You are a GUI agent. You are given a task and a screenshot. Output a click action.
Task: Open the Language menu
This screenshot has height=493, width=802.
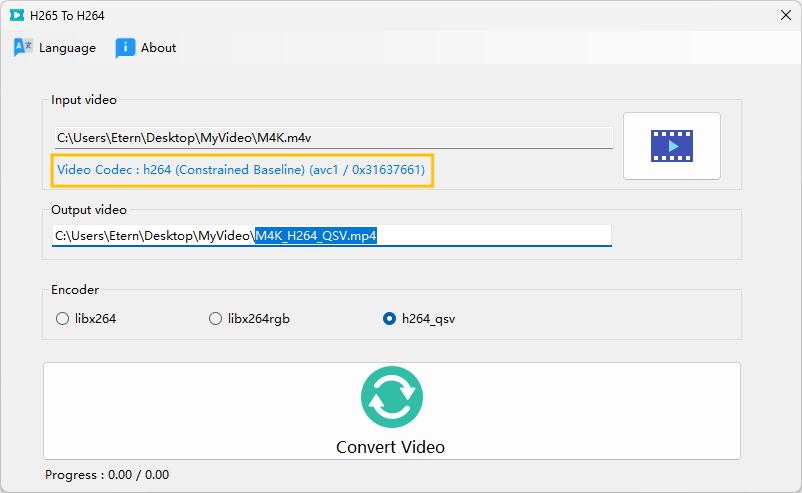click(55, 48)
